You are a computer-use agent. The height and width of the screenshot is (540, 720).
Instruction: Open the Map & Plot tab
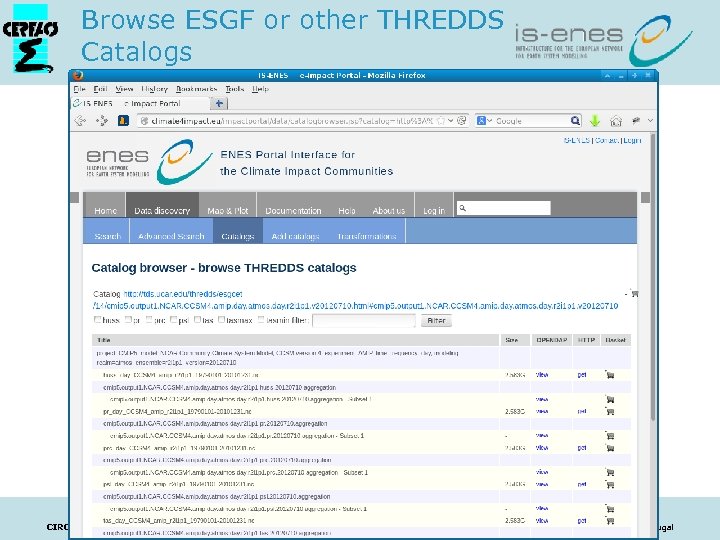tap(227, 205)
